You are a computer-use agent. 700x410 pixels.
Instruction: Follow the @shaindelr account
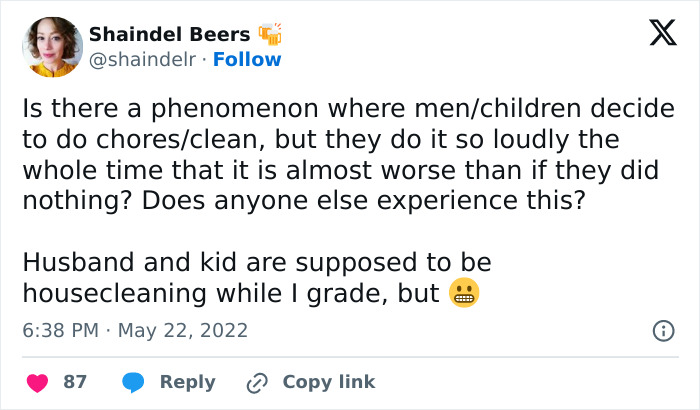click(x=247, y=60)
